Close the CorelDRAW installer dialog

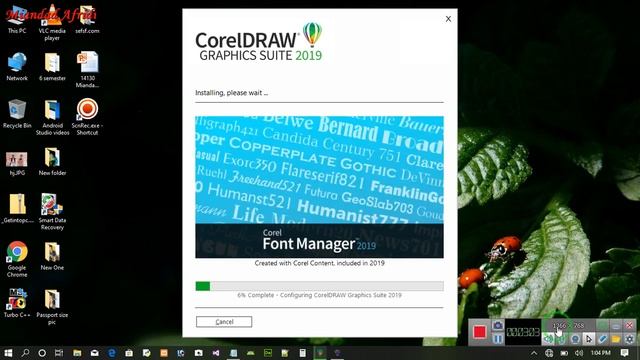(x=448, y=19)
